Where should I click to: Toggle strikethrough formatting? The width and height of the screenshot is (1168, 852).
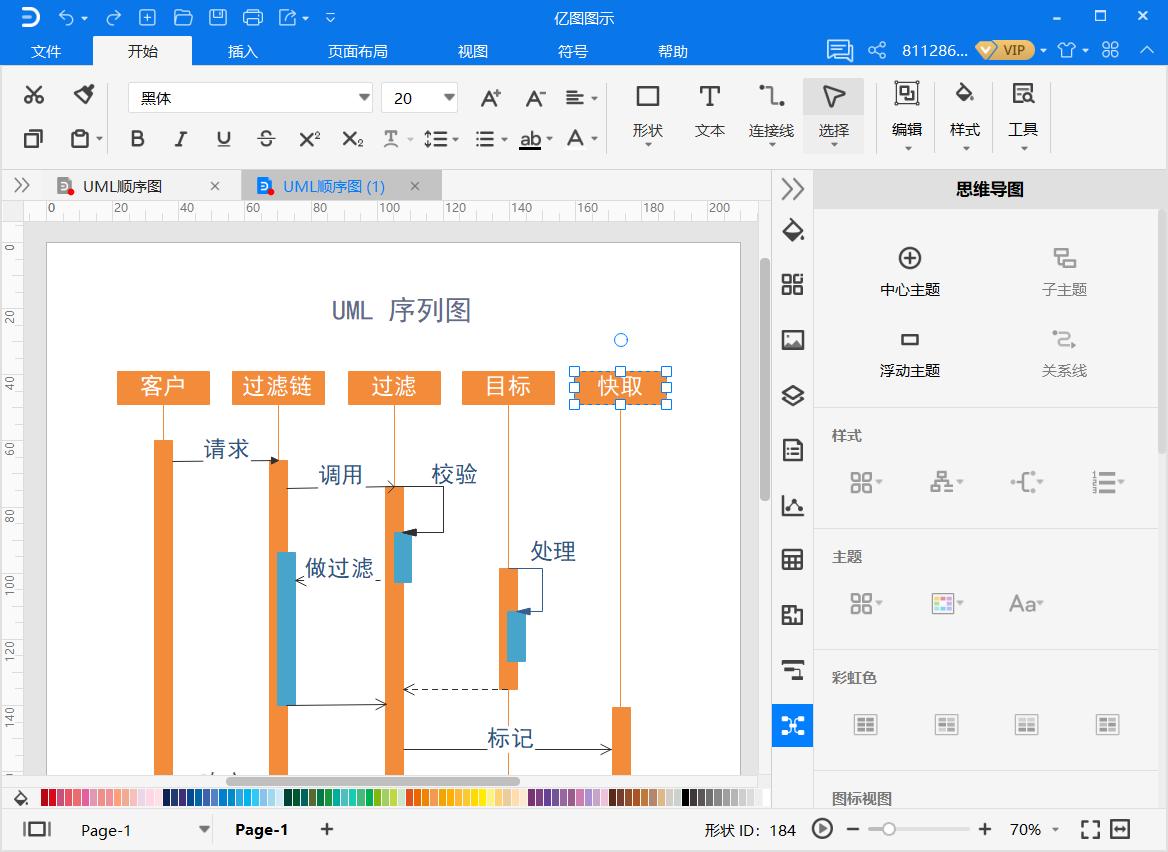click(268, 139)
